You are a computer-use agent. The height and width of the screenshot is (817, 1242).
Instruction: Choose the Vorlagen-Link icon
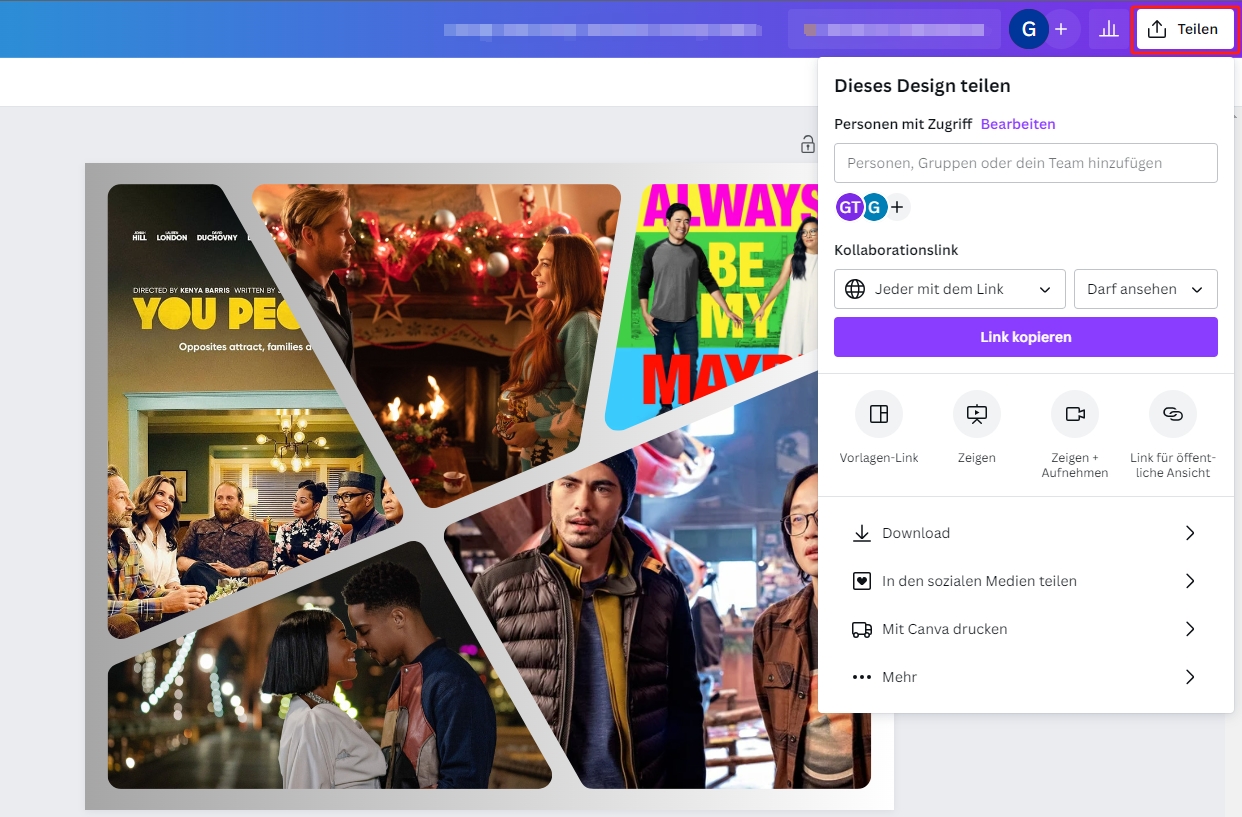(x=879, y=414)
